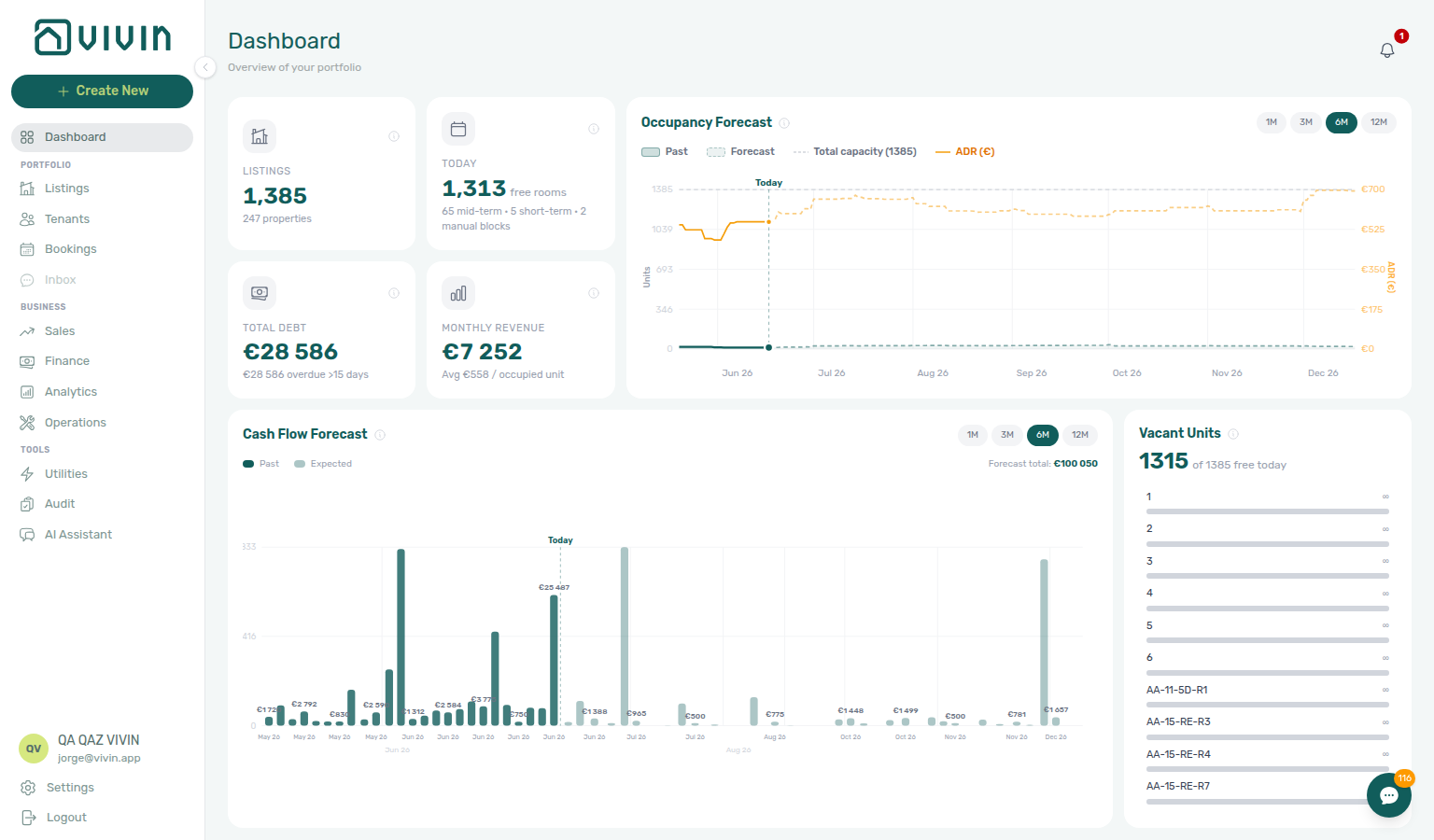Open the chat support bubble

(1388, 795)
